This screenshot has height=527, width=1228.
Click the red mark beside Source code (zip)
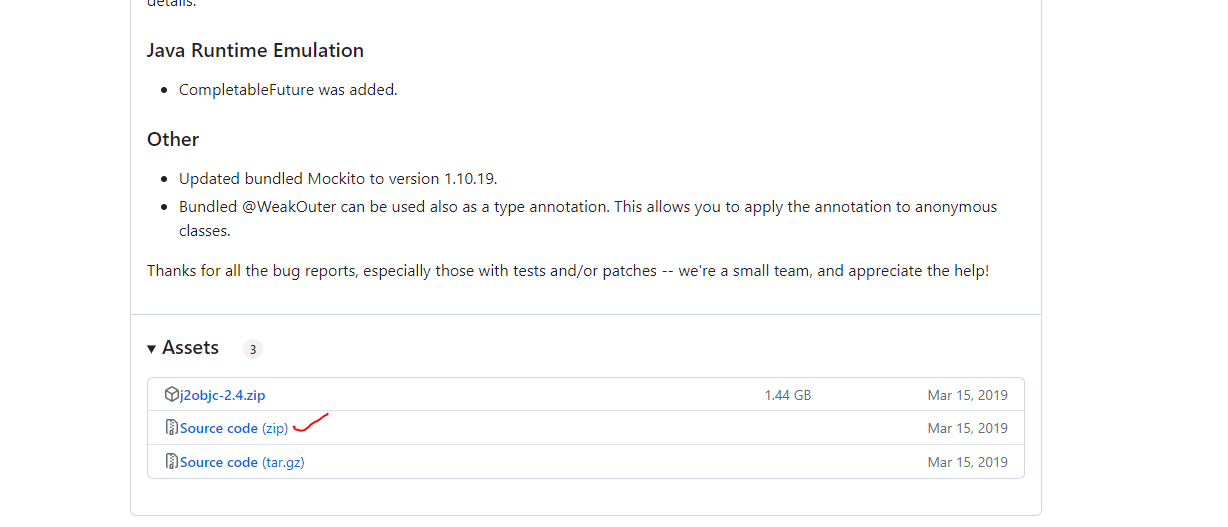click(312, 424)
